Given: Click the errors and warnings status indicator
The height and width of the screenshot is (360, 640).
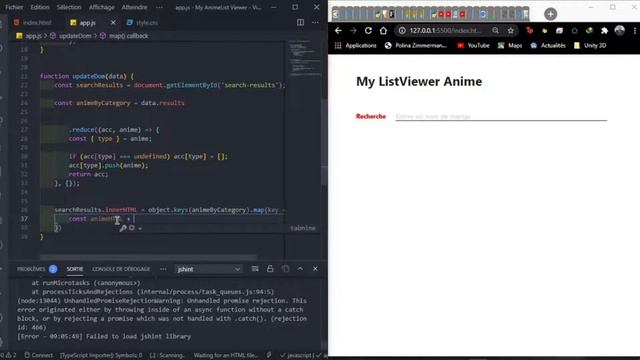Looking at the screenshot, I should [x=8, y=356].
